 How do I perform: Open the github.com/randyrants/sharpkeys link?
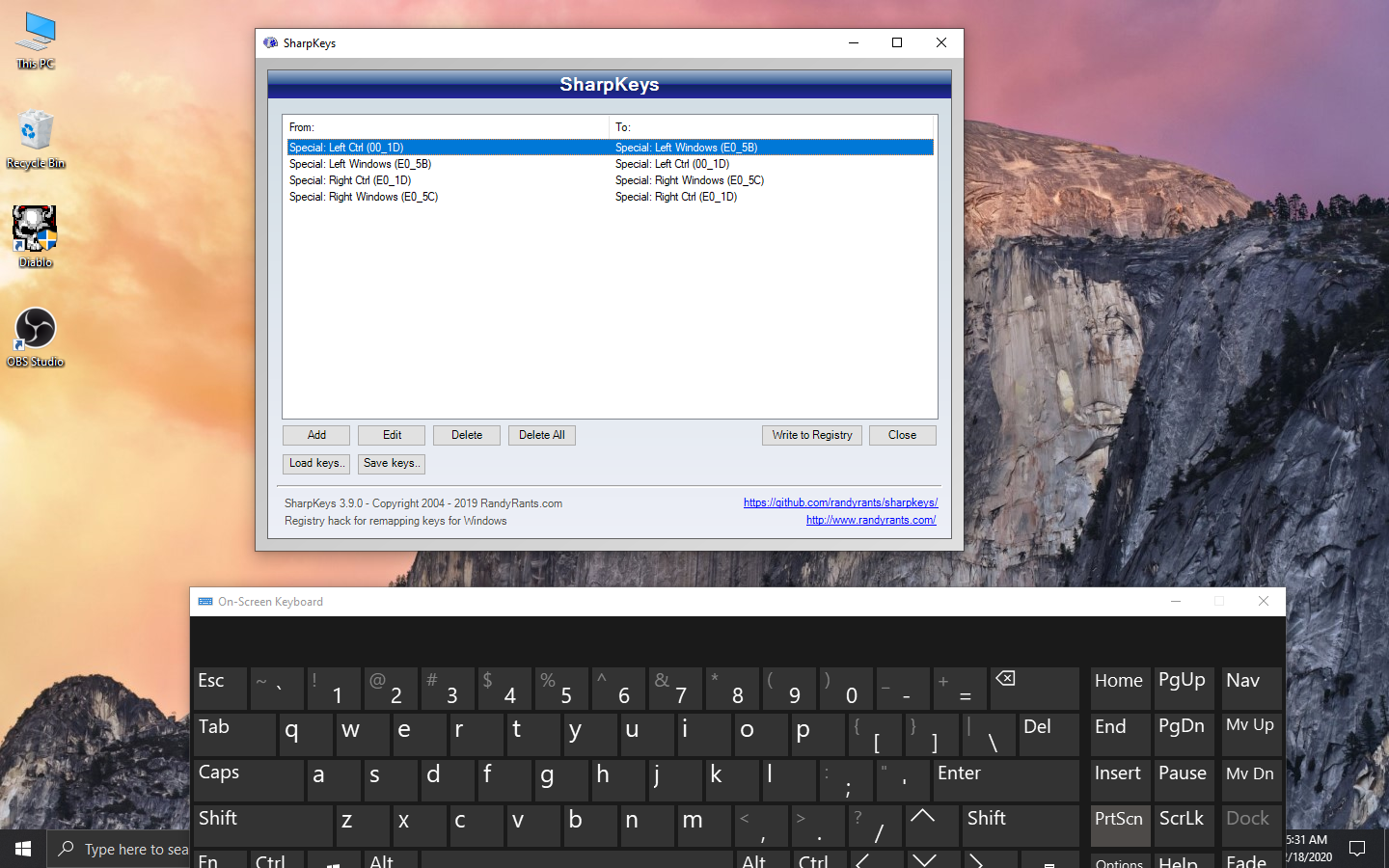click(840, 502)
